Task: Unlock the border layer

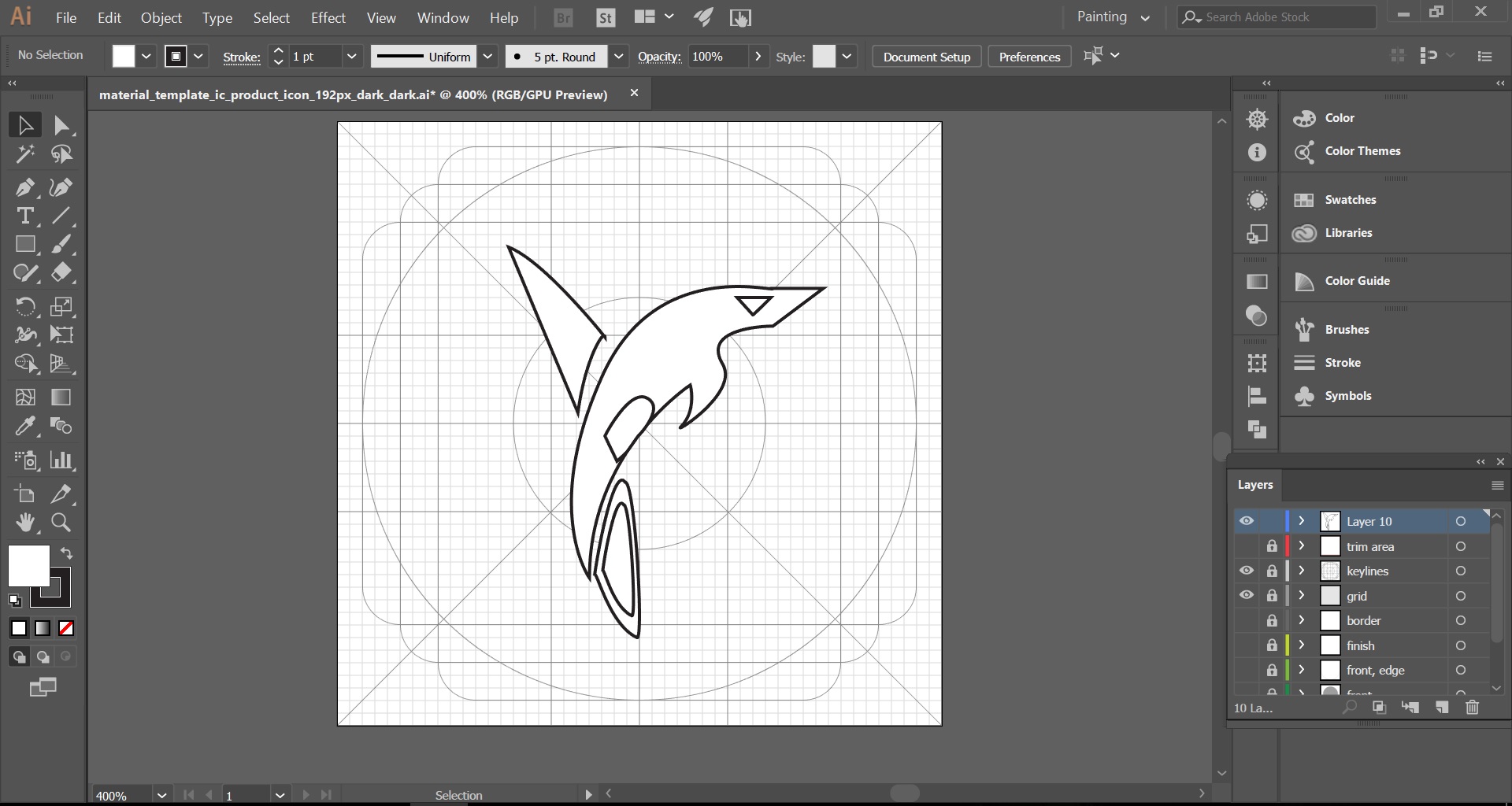Action: (1271, 620)
